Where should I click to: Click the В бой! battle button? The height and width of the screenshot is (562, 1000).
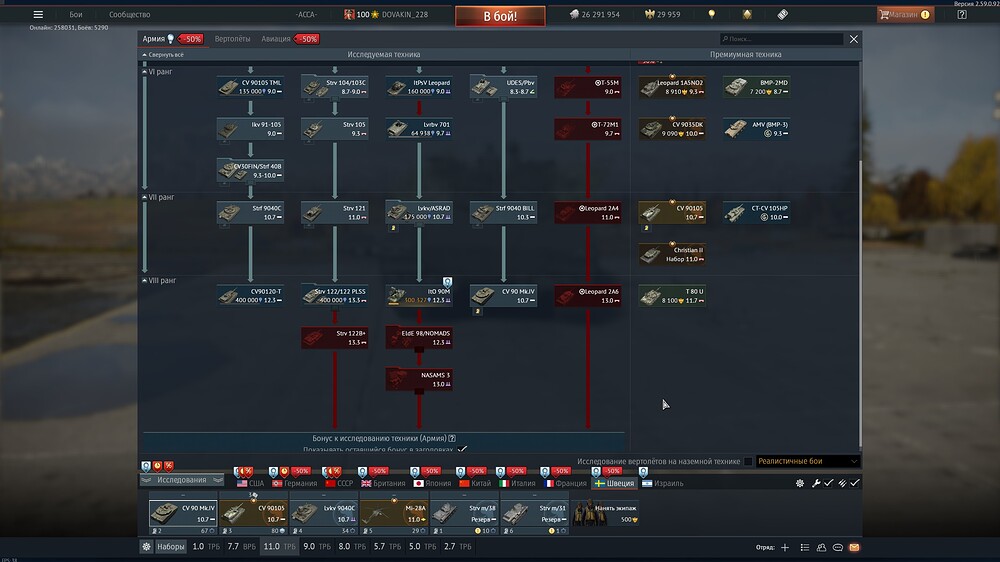500,16
